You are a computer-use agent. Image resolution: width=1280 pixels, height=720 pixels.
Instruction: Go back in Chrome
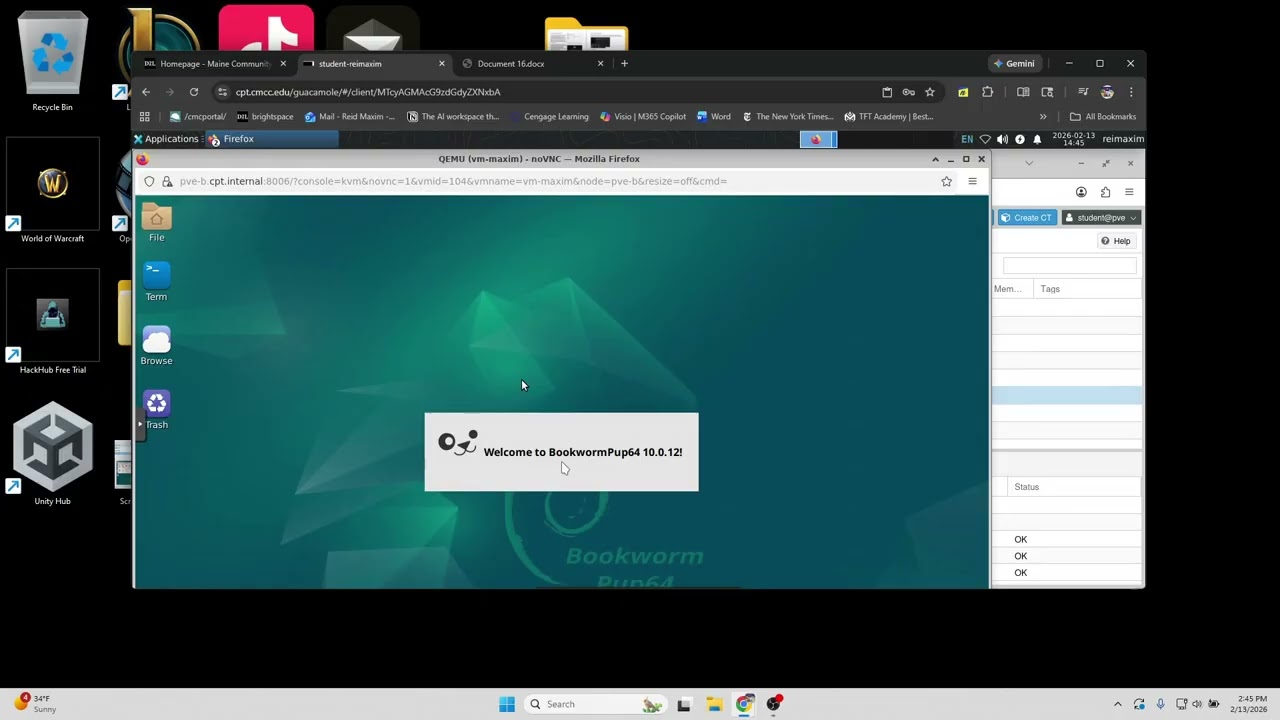146,92
